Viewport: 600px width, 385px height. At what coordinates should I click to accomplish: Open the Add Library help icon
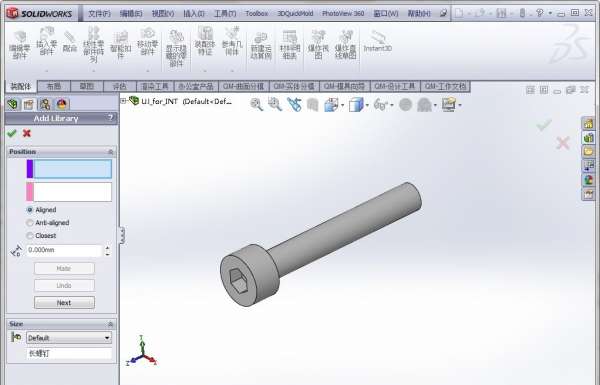pos(110,118)
